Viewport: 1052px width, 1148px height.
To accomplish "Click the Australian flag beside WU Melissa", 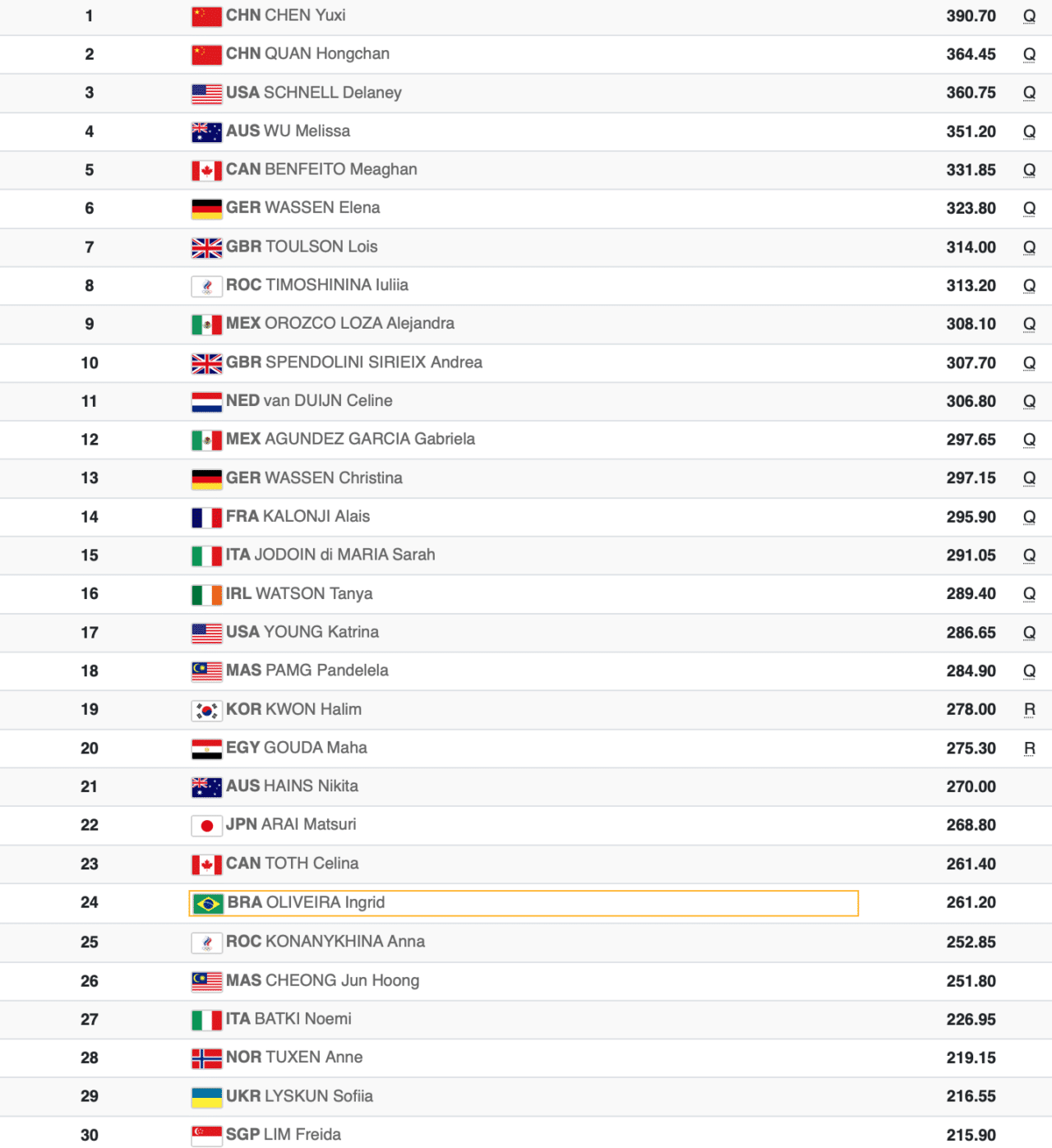I will point(206,132).
